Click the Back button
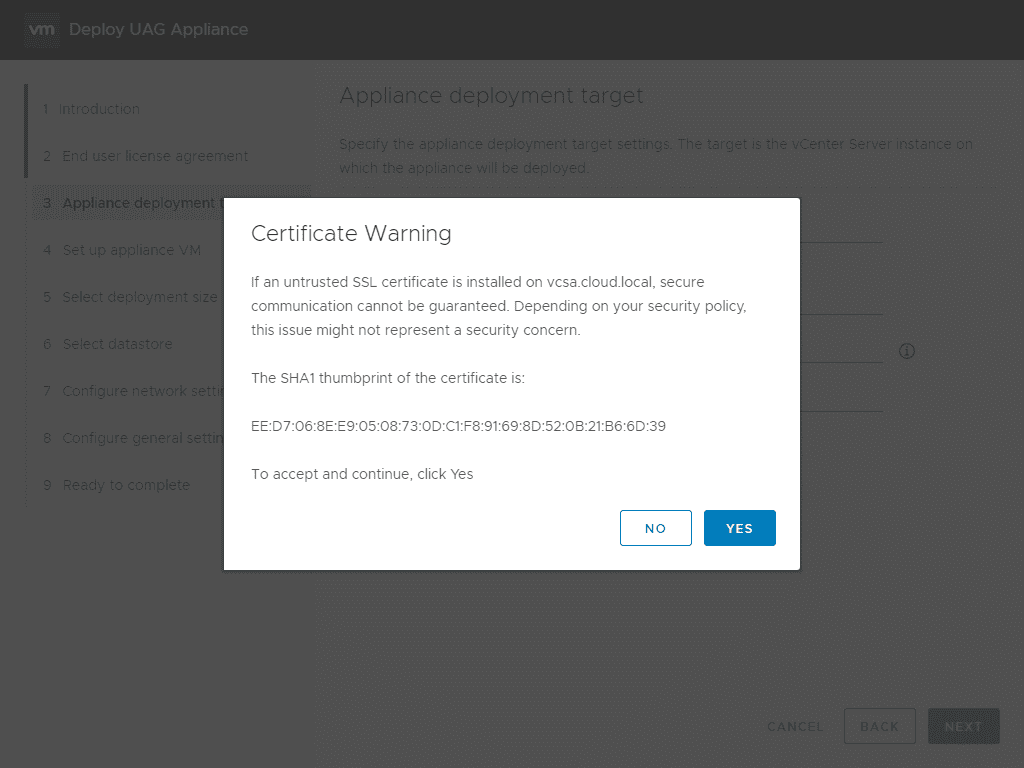This screenshot has height=768, width=1024. click(x=879, y=727)
